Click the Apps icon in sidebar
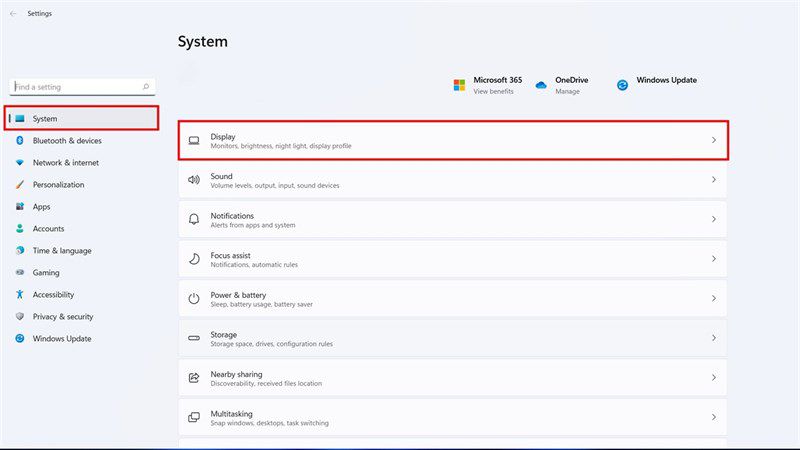800x450 pixels. [20, 206]
